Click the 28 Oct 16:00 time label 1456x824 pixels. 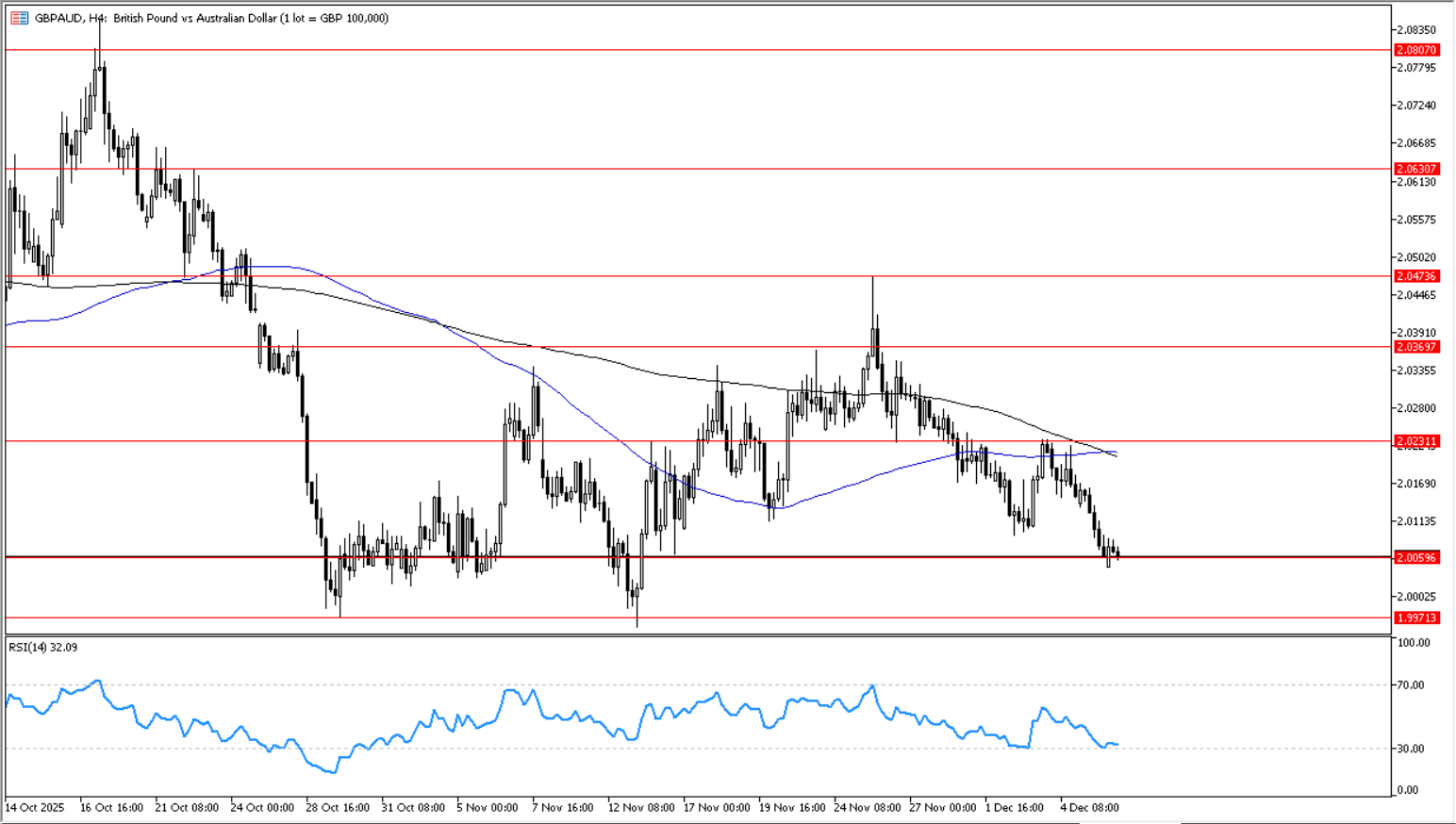[338, 808]
